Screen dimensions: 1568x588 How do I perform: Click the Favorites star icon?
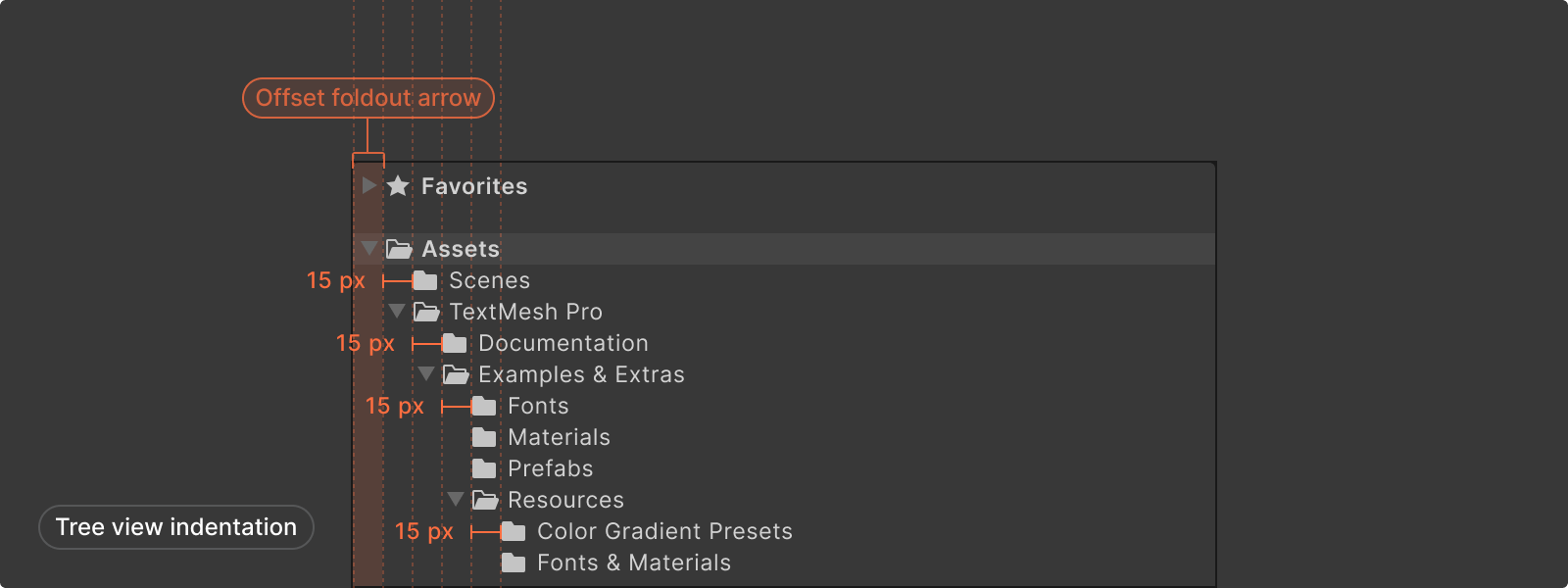coord(397,186)
